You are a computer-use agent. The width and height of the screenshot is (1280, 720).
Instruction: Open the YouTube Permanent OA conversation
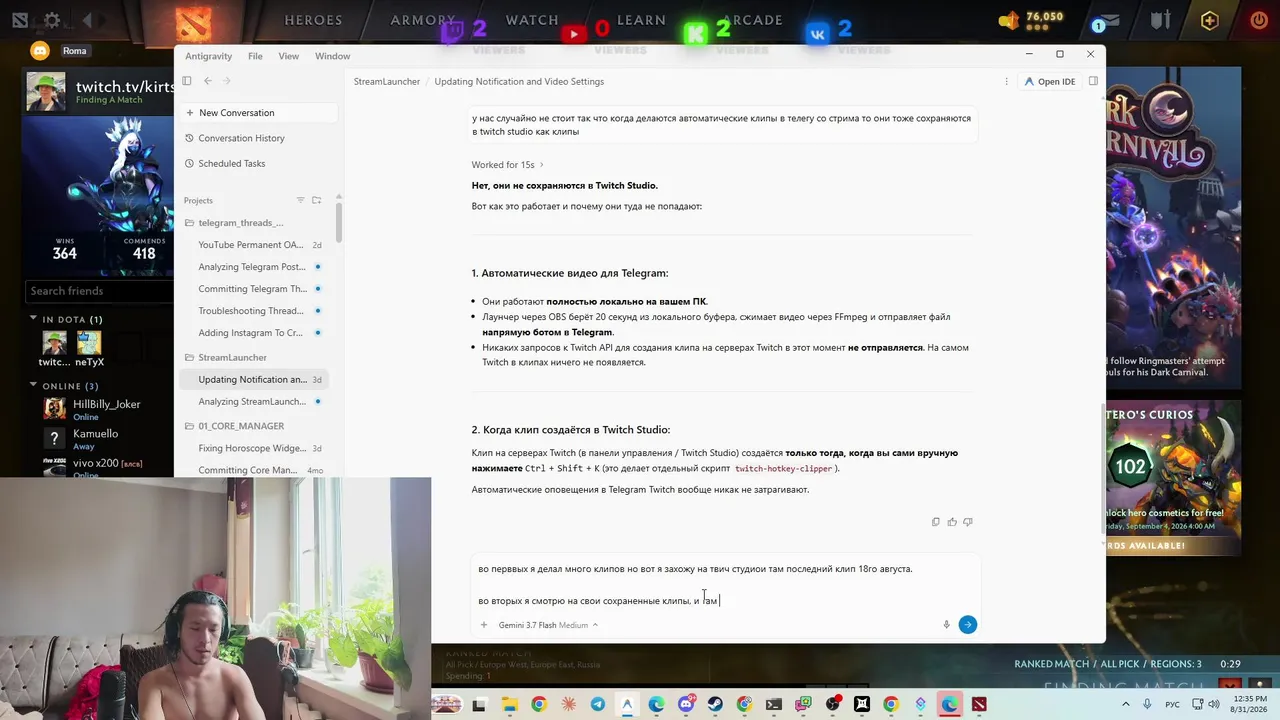pos(255,245)
